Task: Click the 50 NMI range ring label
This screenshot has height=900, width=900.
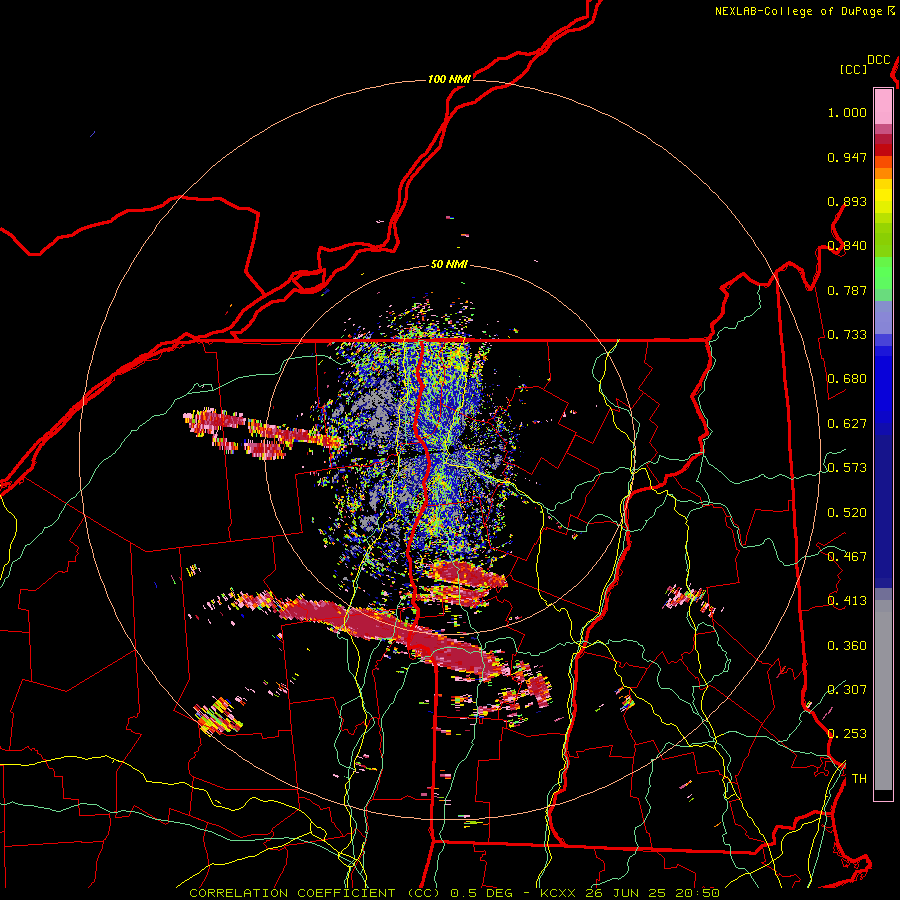Action: (449, 265)
